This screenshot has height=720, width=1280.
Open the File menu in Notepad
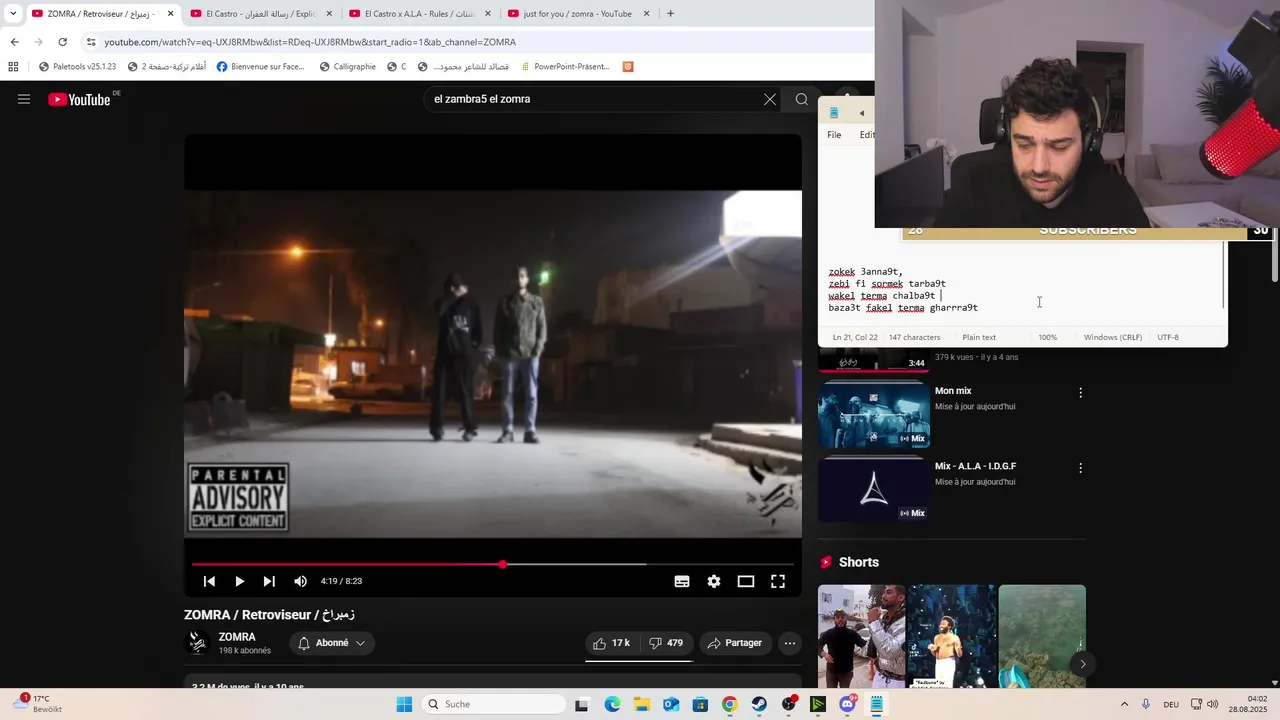(834, 135)
